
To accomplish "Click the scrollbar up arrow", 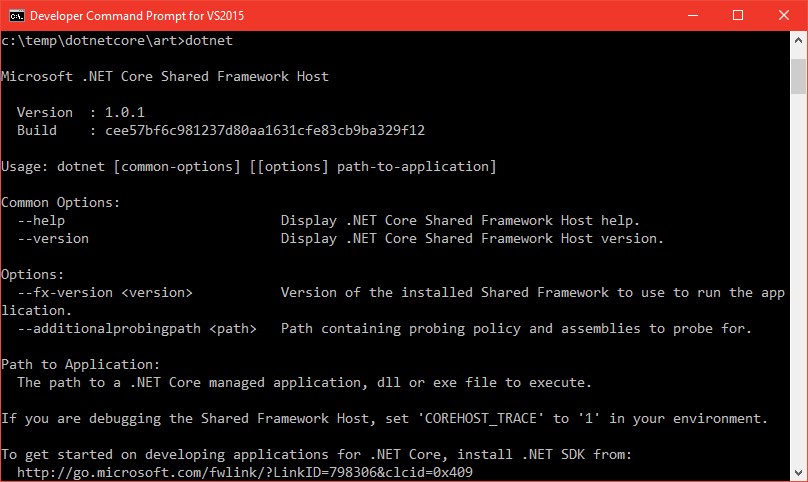I will point(798,40).
